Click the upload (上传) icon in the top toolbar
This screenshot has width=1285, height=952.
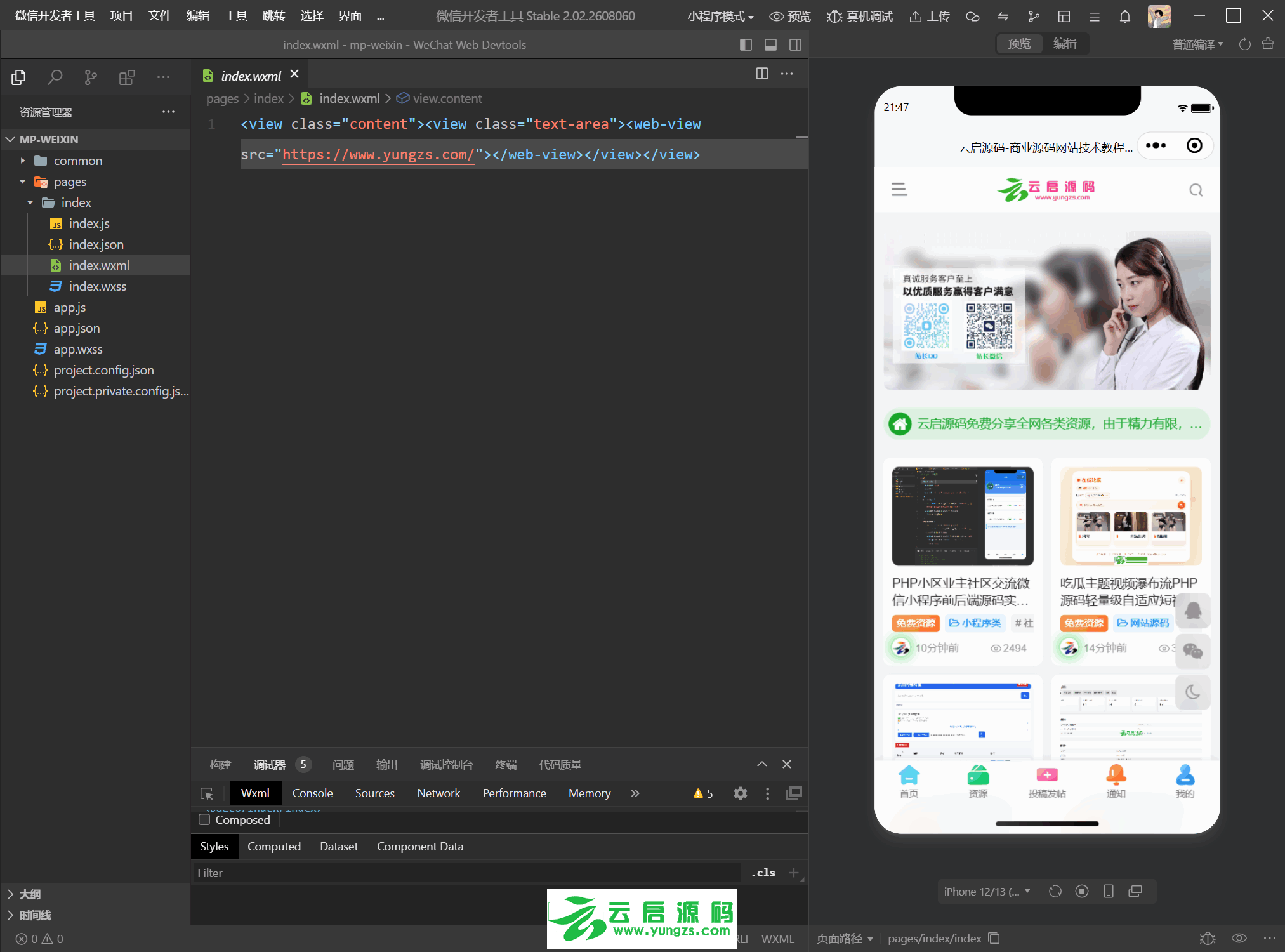(x=915, y=17)
